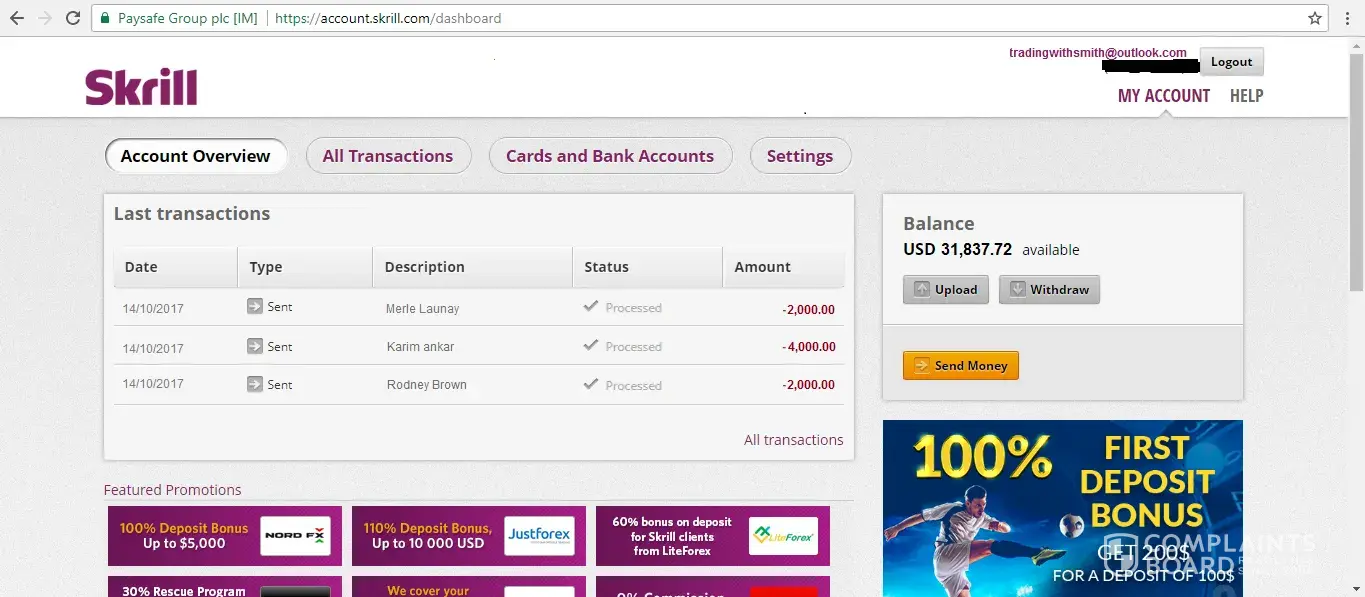The width and height of the screenshot is (1365, 597).
Task: Click the 100% First Deposit Bonus ad
Action: [x=1063, y=508]
